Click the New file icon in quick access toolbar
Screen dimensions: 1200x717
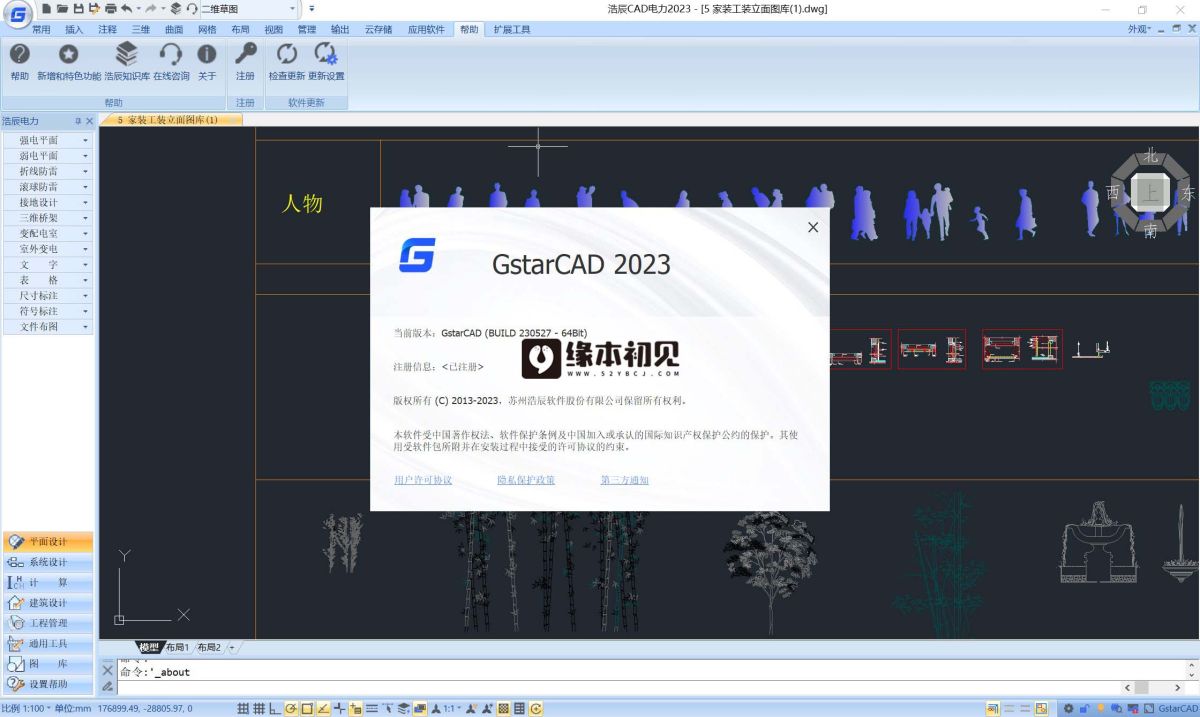coord(46,9)
